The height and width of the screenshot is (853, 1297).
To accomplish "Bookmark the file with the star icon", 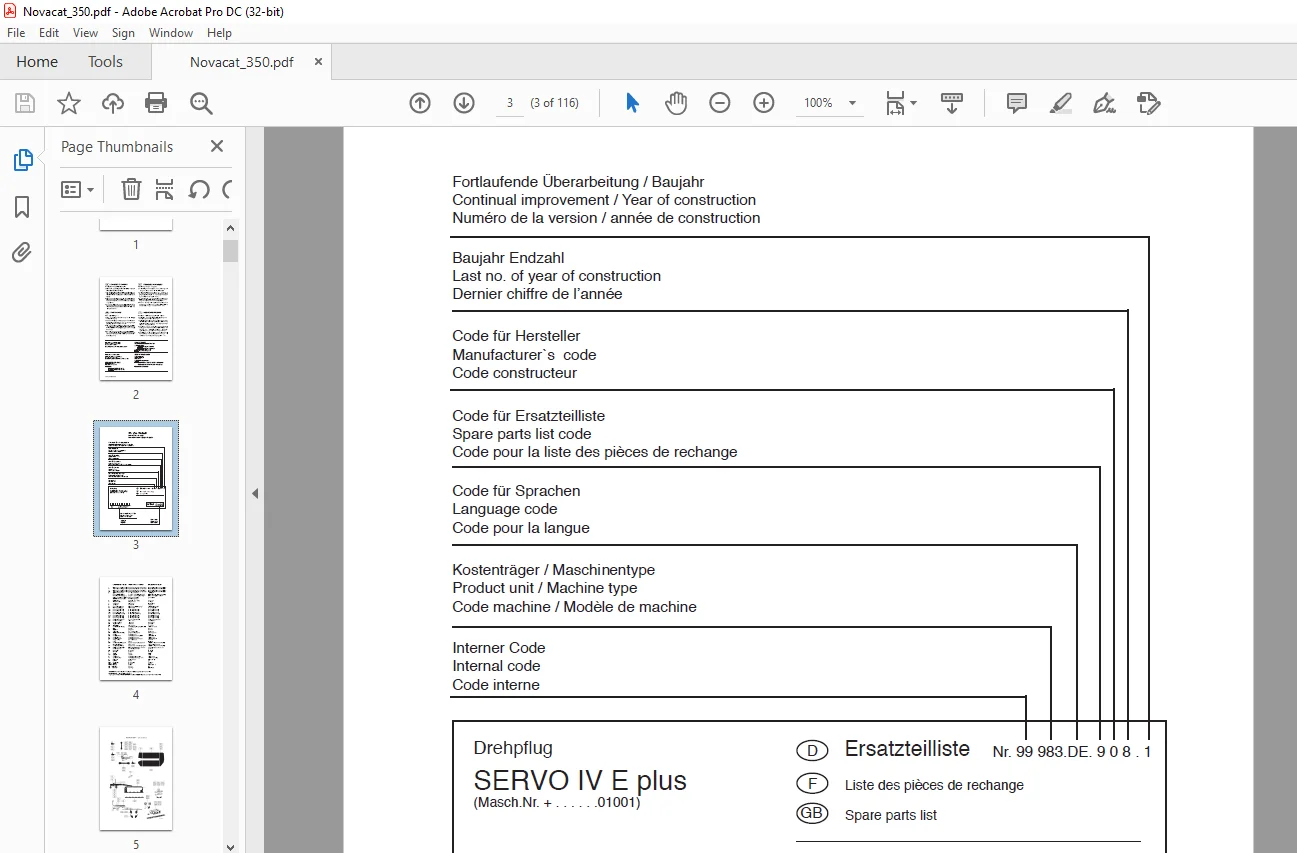I will (x=68, y=103).
